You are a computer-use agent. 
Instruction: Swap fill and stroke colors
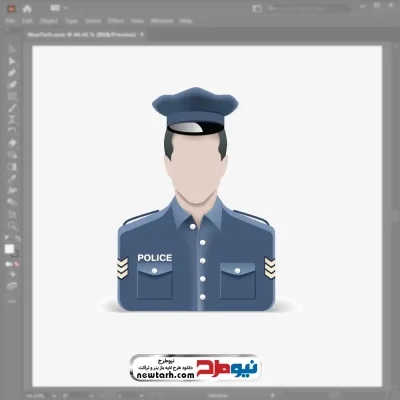coord(18,238)
